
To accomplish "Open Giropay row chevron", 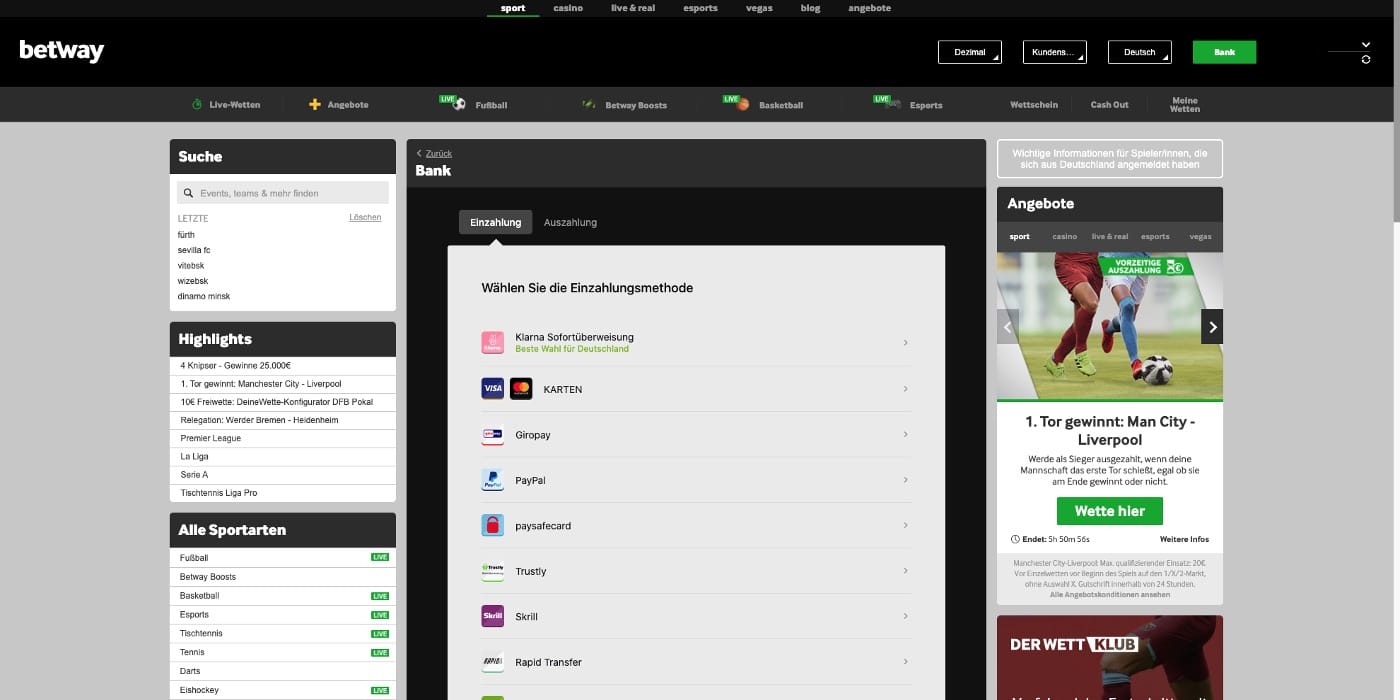I will point(905,434).
